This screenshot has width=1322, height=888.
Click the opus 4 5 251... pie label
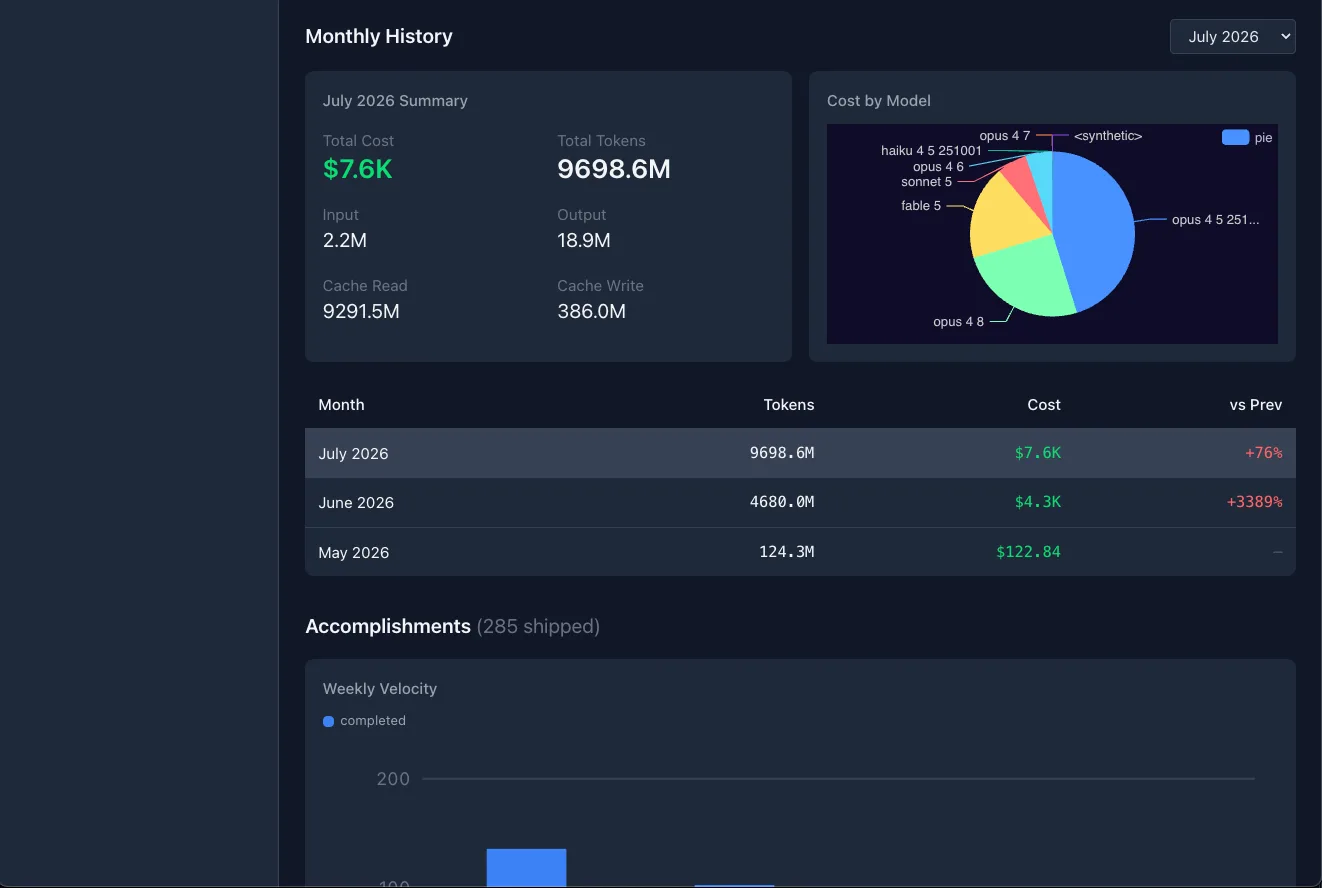(1215, 220)
